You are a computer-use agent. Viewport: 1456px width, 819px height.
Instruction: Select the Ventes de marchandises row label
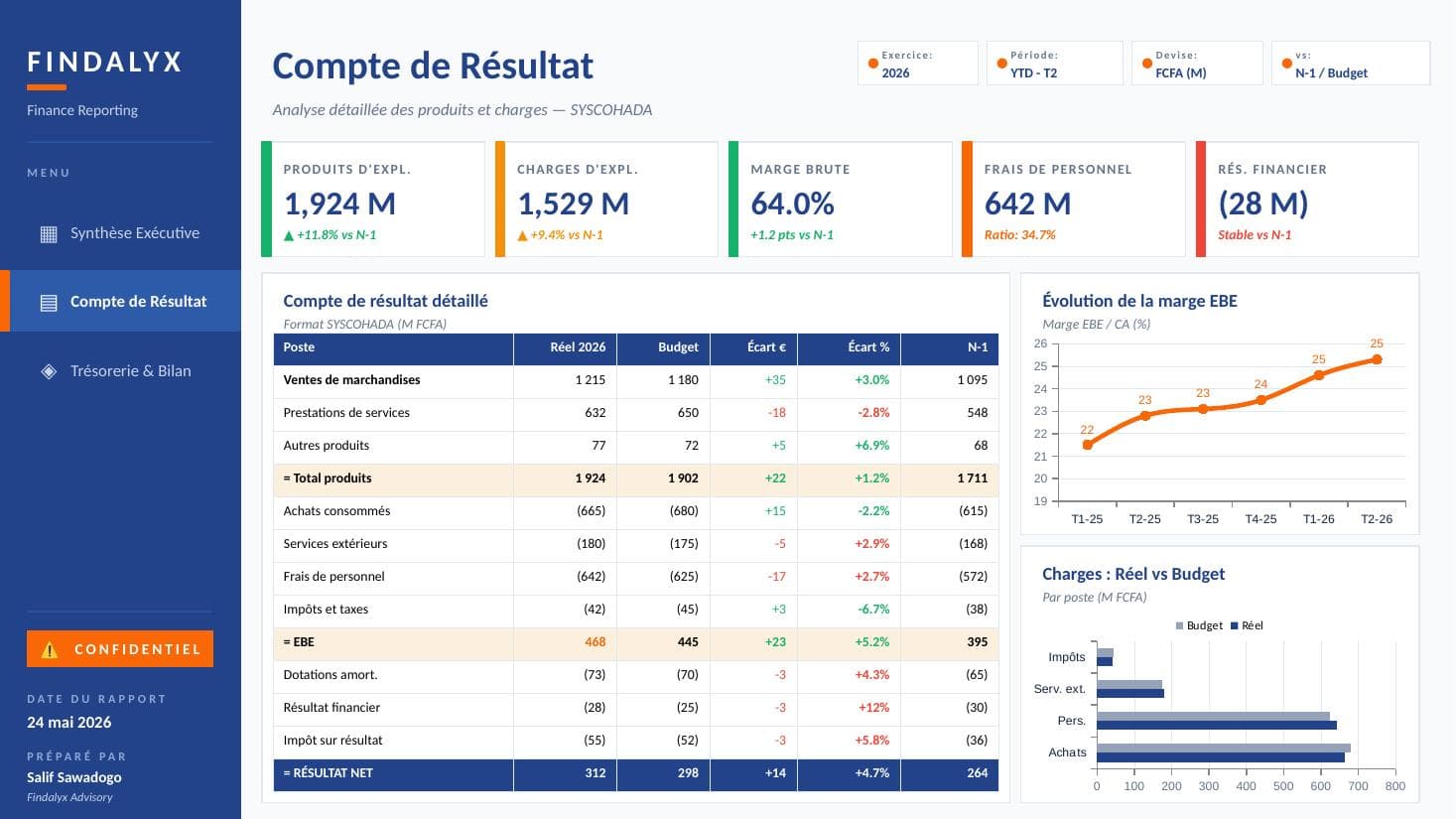coord(351,380)
